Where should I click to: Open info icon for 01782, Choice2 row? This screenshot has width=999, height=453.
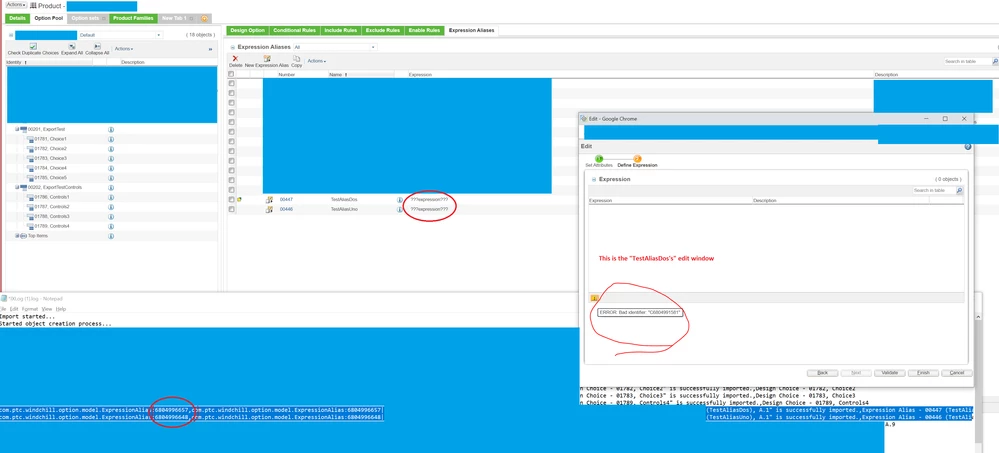click(111, 148)
